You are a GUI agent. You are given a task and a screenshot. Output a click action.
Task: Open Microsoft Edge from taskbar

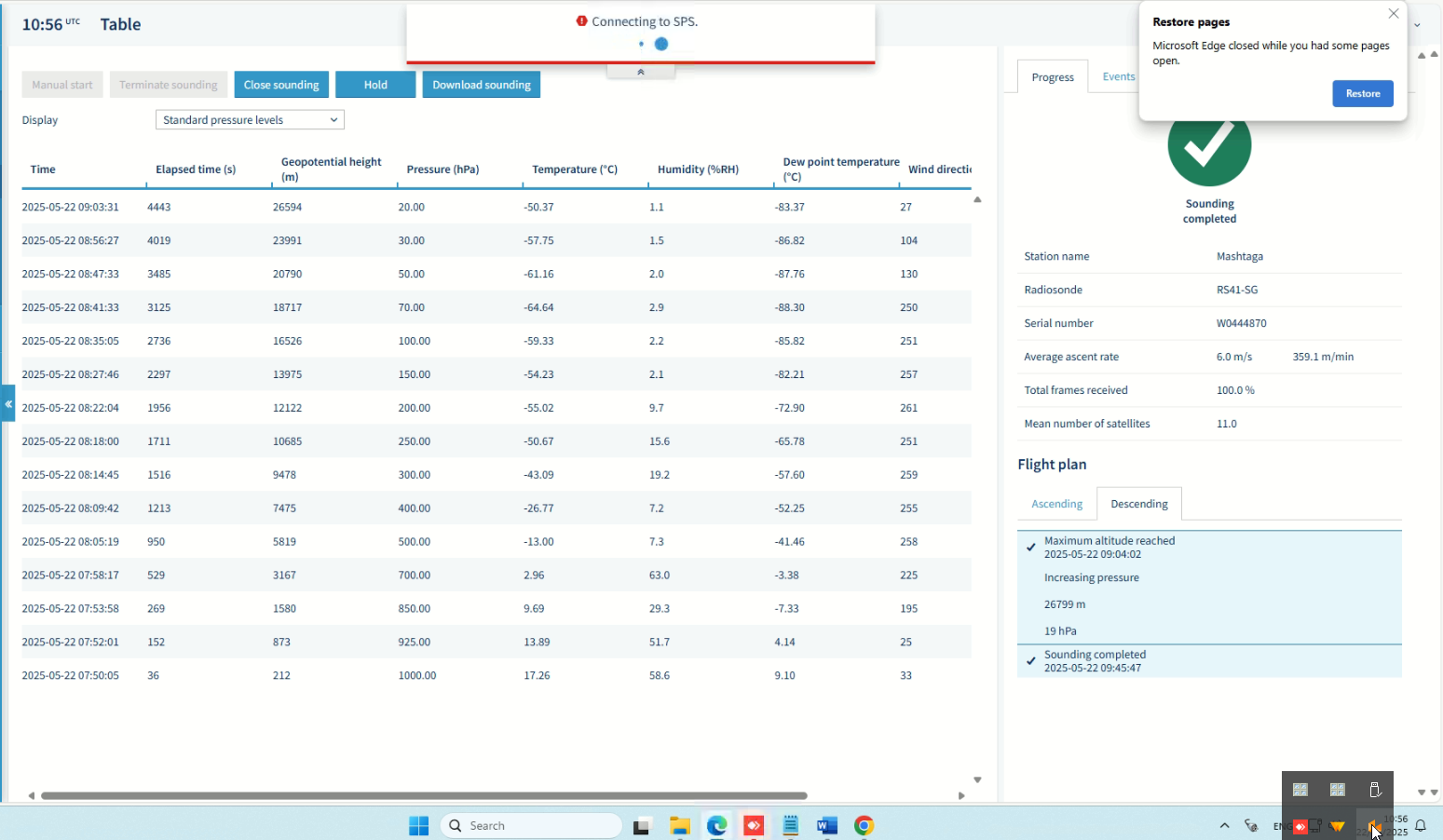tap(716, 826)
